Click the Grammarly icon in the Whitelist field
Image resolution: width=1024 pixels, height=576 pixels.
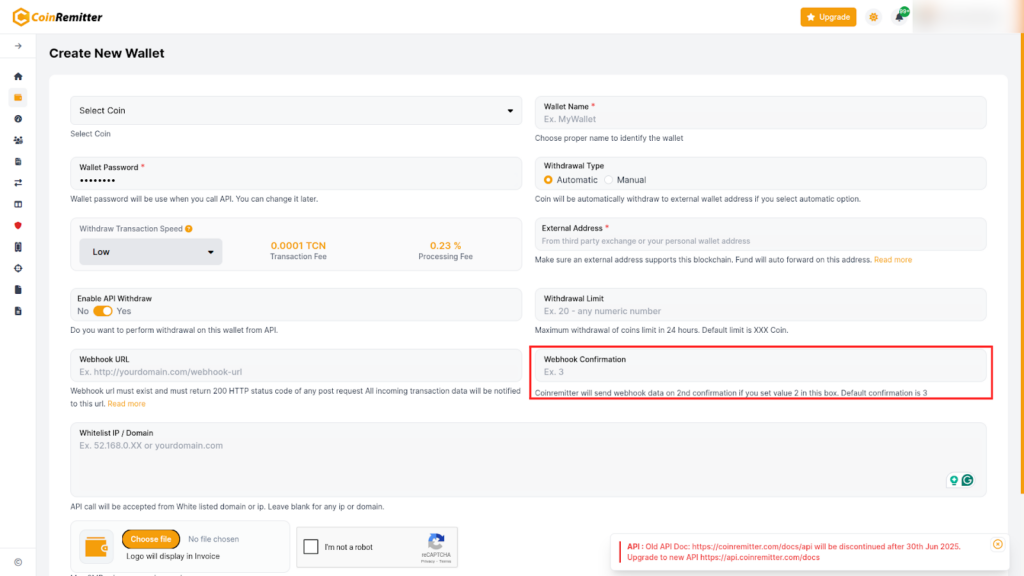[x=967, y=480]
